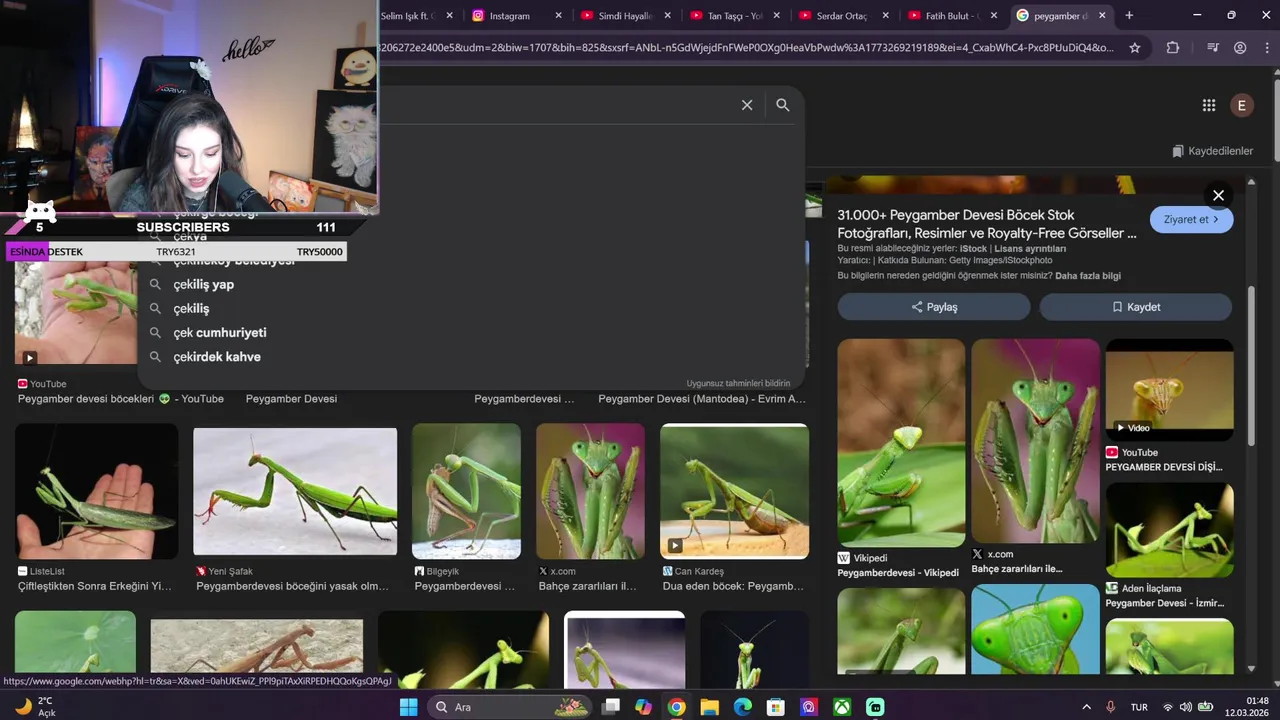Open the volume tray icon
The width and height of the screenshot is (1280, 720).
1185,707
